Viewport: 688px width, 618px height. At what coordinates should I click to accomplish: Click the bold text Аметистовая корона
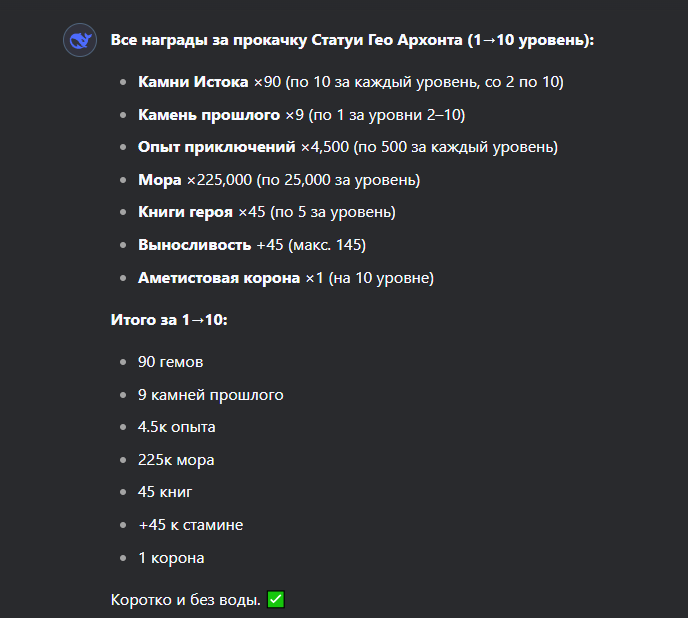click(219, 278)
